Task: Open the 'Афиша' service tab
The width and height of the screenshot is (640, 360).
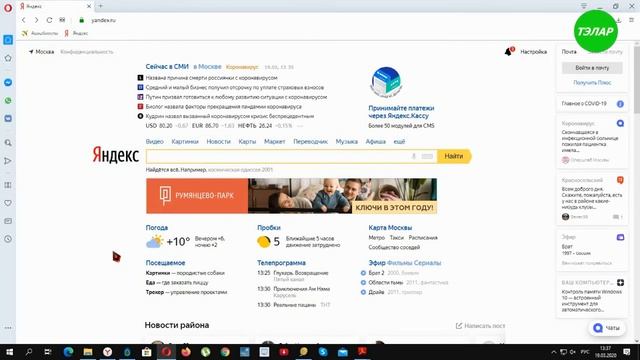Action: tap(376, 142)
